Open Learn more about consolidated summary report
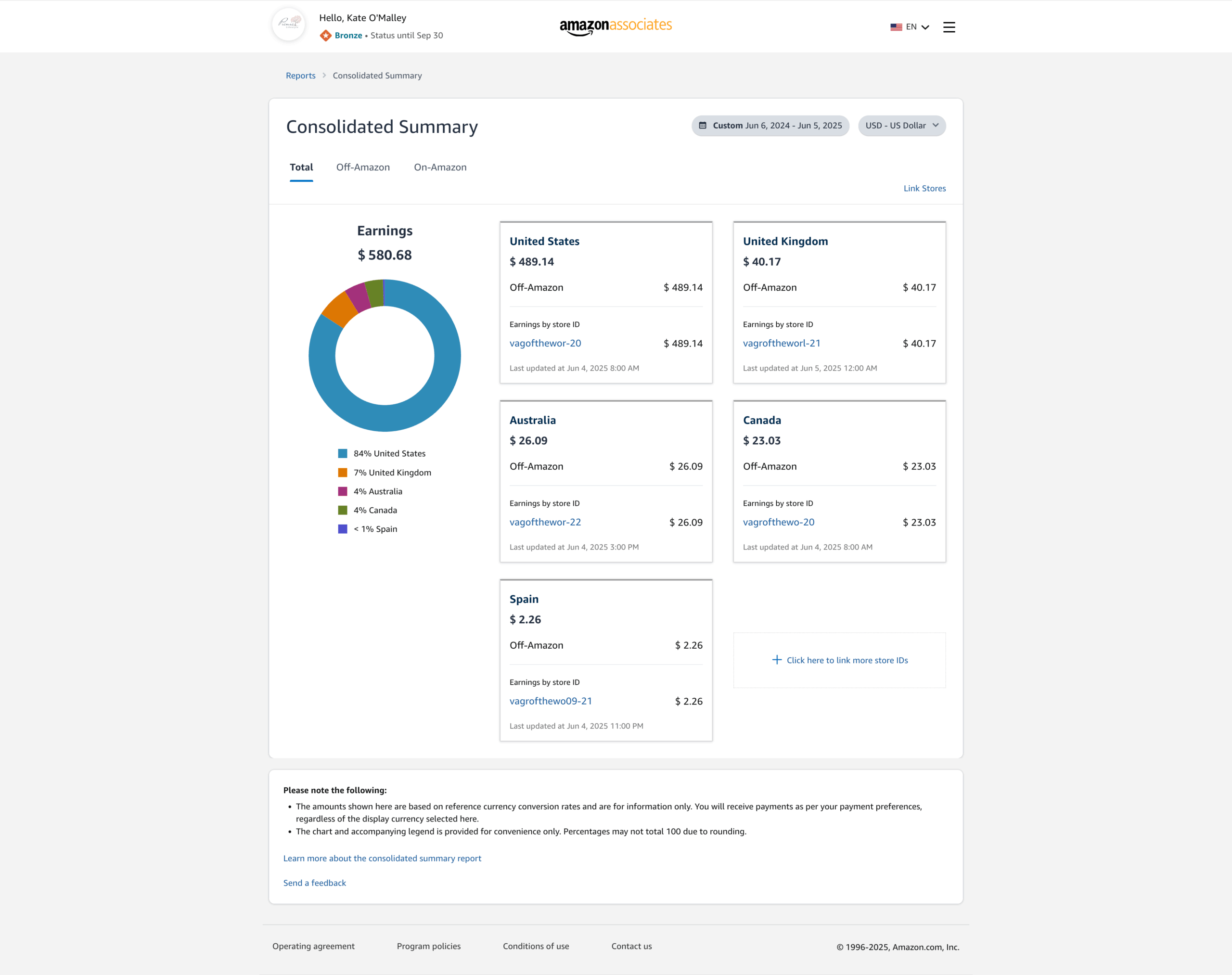This screenshot has width=1232, height=975. (x=383, y=858)
